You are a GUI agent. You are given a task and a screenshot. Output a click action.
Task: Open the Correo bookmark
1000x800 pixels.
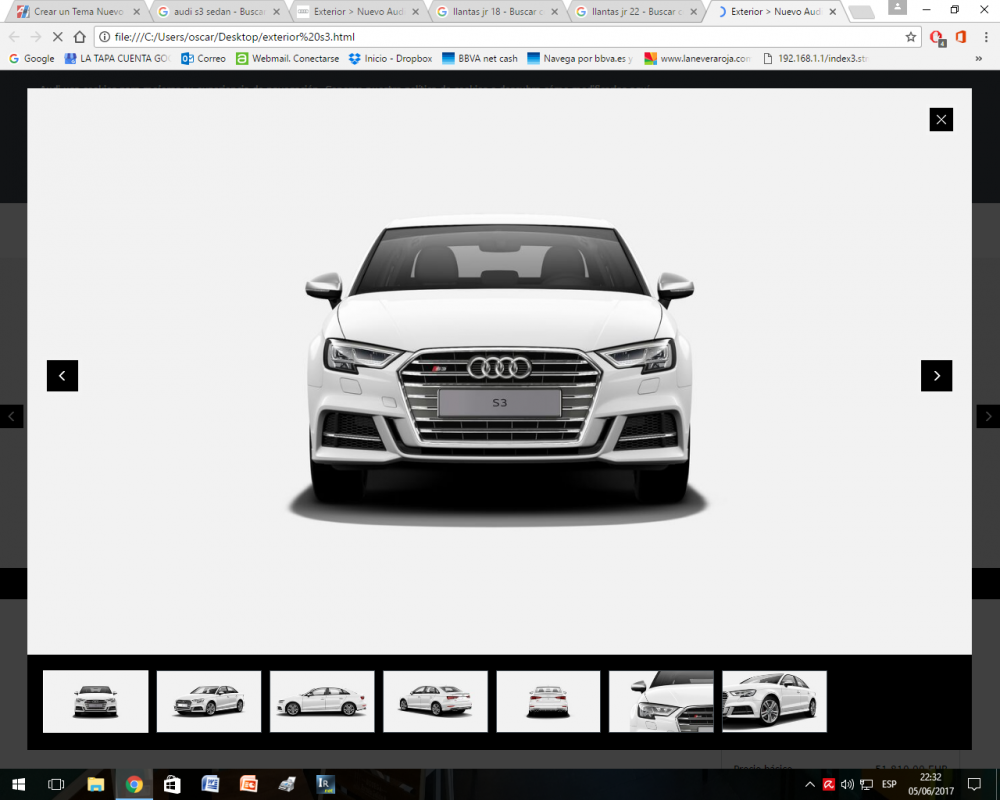coord(203,59)
